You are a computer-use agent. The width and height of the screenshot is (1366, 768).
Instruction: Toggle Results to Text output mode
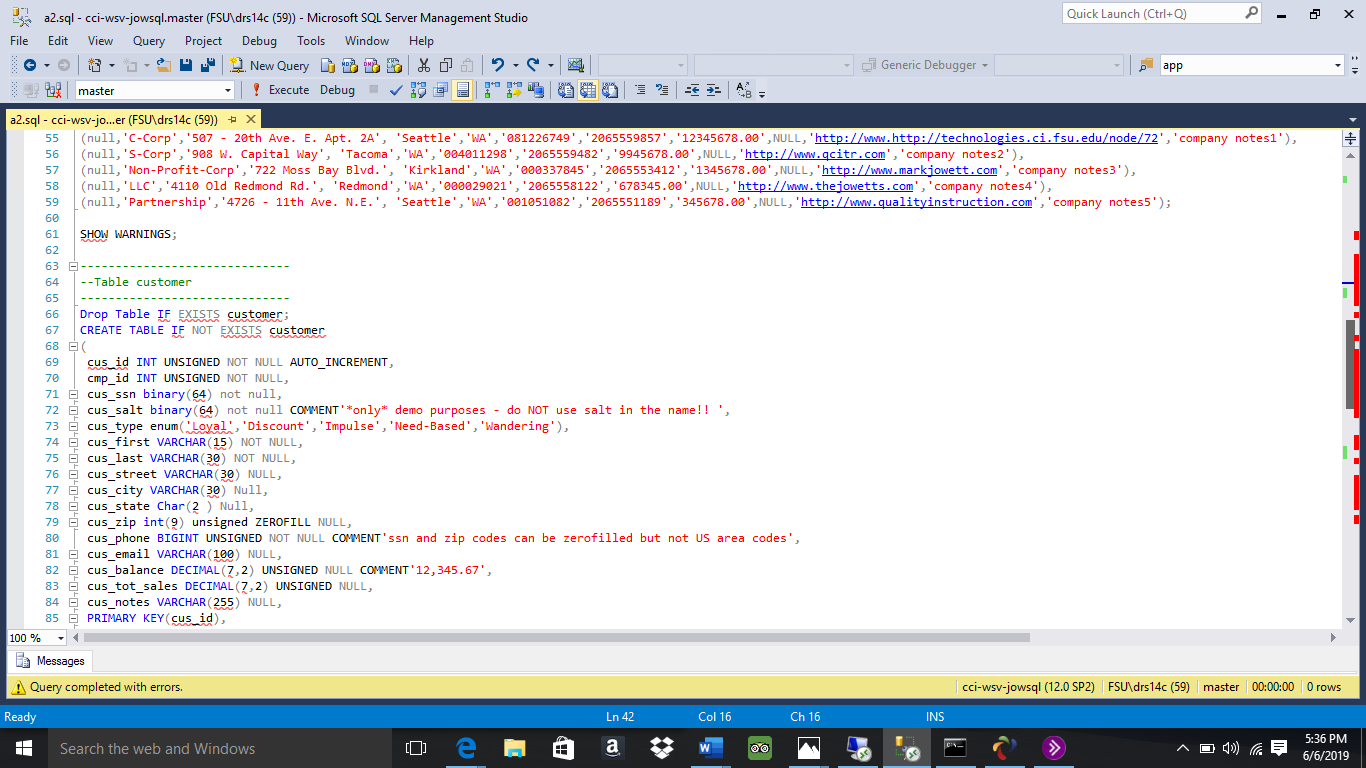tap(566, 90)
